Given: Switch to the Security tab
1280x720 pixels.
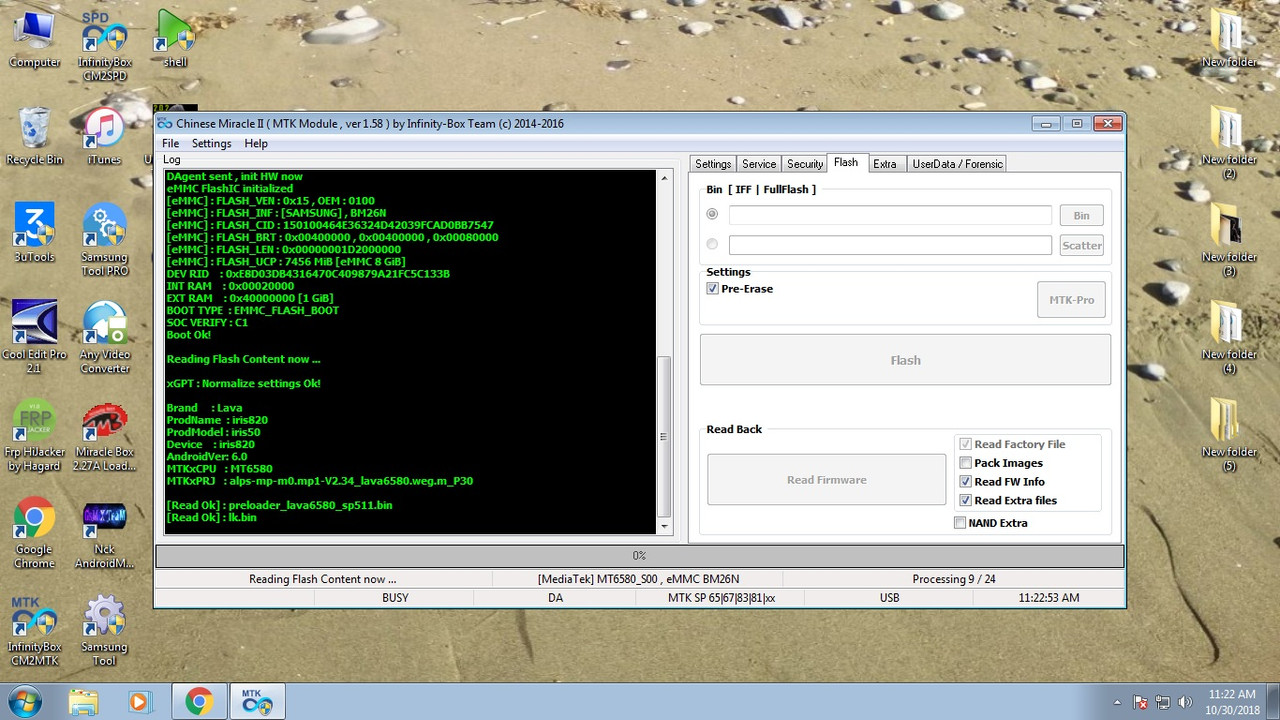Looking at the screenshot, I should point(805,164).
